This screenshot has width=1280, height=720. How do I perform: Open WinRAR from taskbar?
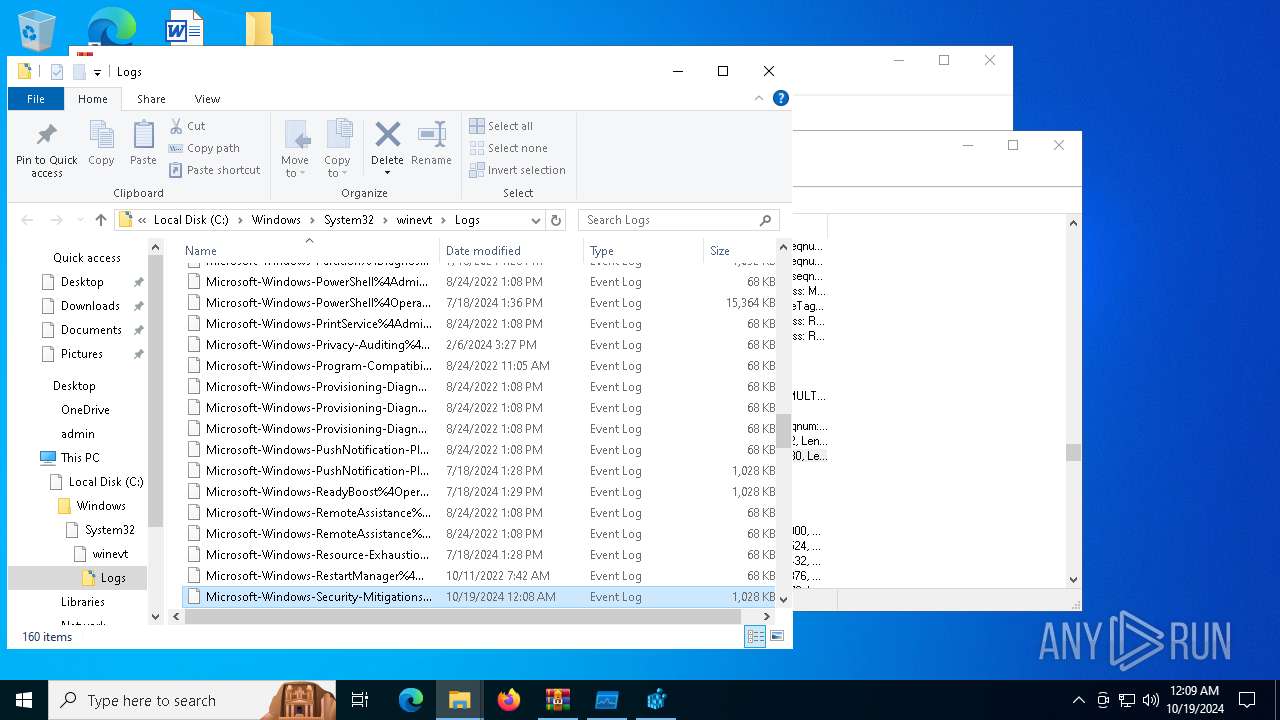558,700
